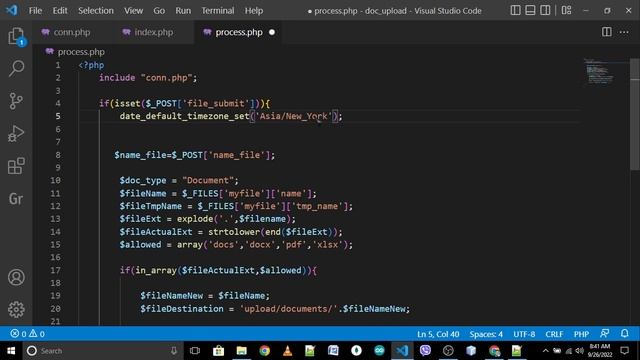The width and height of the screenshot is (640, 360).
Task: Click Ln 5, Col 40 in status bar
Action: click(x=438, y=334)
